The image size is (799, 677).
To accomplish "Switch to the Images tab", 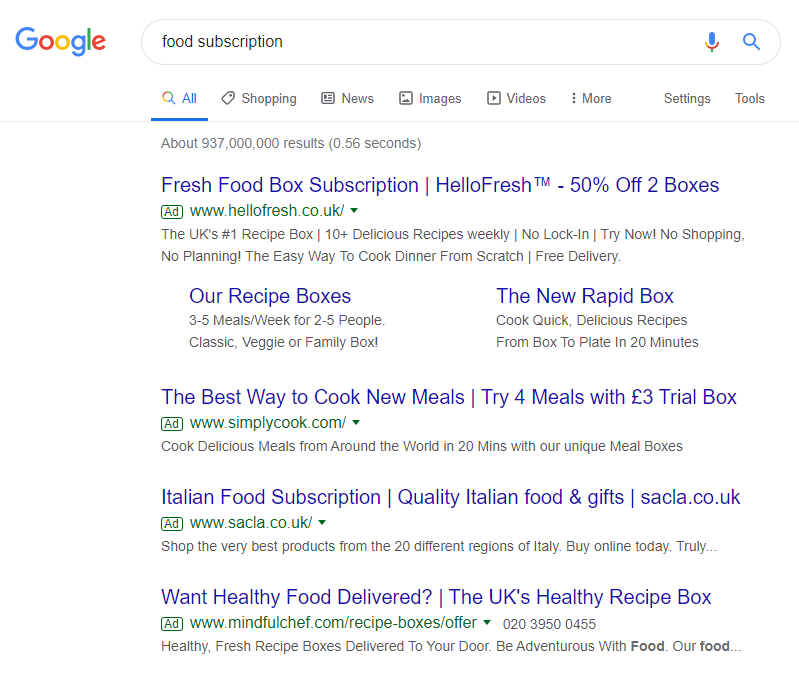I will click(430, 98).
